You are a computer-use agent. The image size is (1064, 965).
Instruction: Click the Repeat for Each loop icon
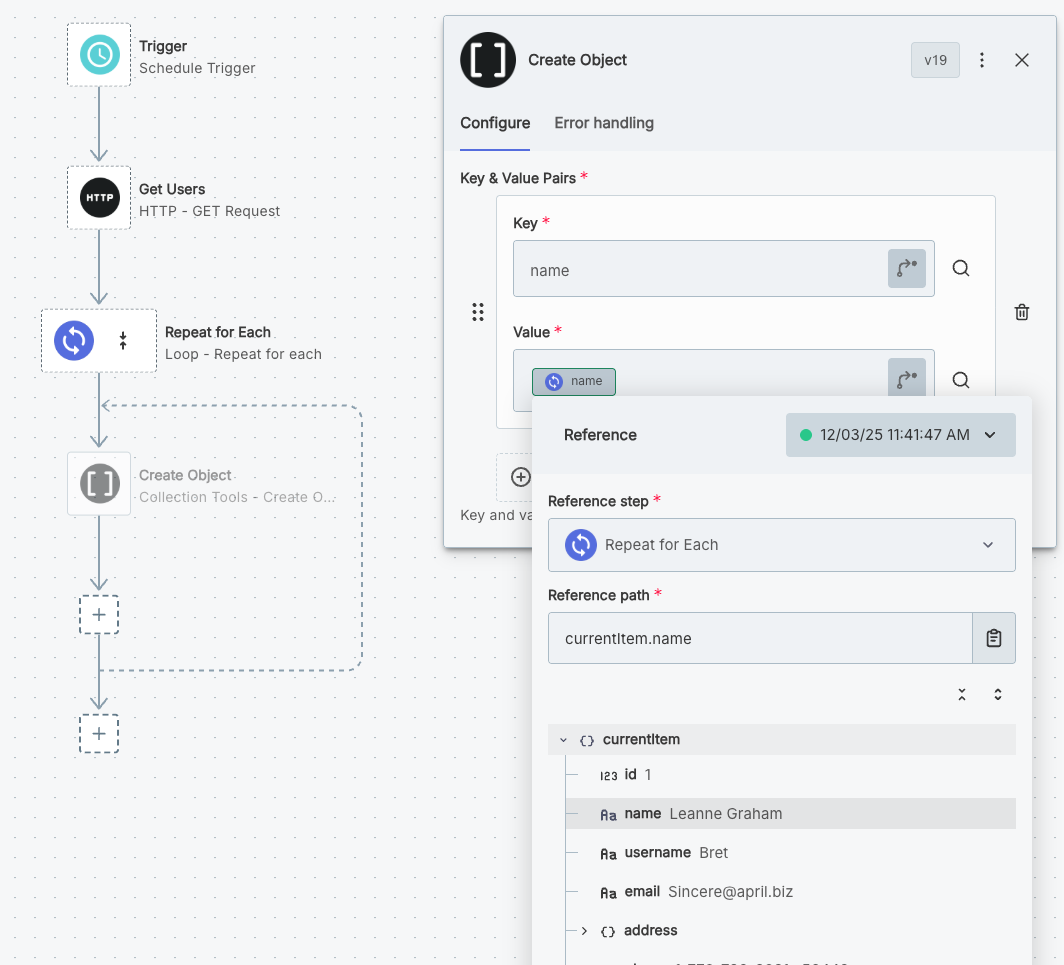point(74,341)
